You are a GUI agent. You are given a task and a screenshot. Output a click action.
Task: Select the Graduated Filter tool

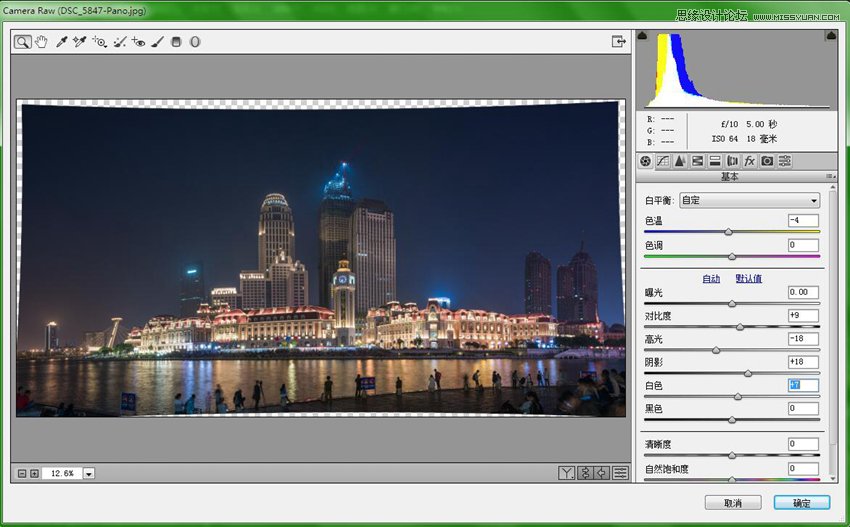176,42
